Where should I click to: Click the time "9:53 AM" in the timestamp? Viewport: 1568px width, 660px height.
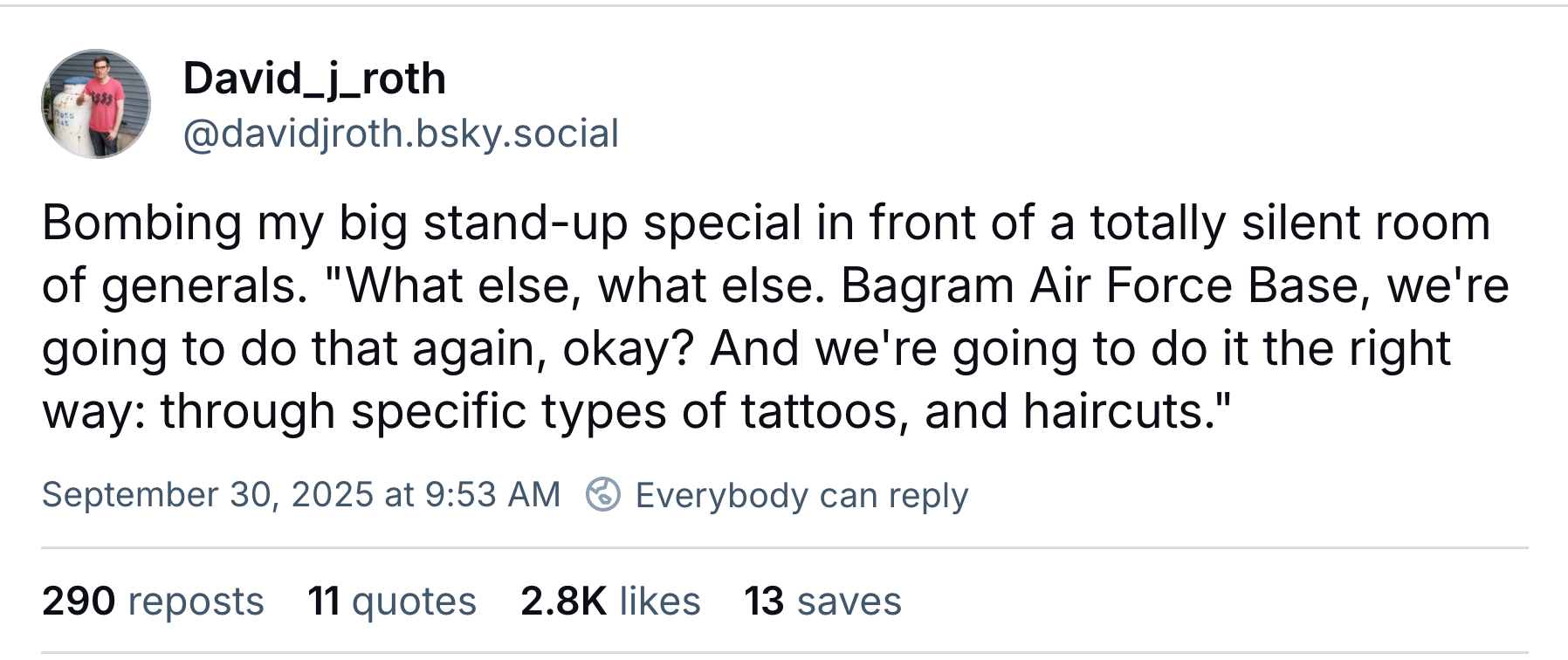[492, 495]
